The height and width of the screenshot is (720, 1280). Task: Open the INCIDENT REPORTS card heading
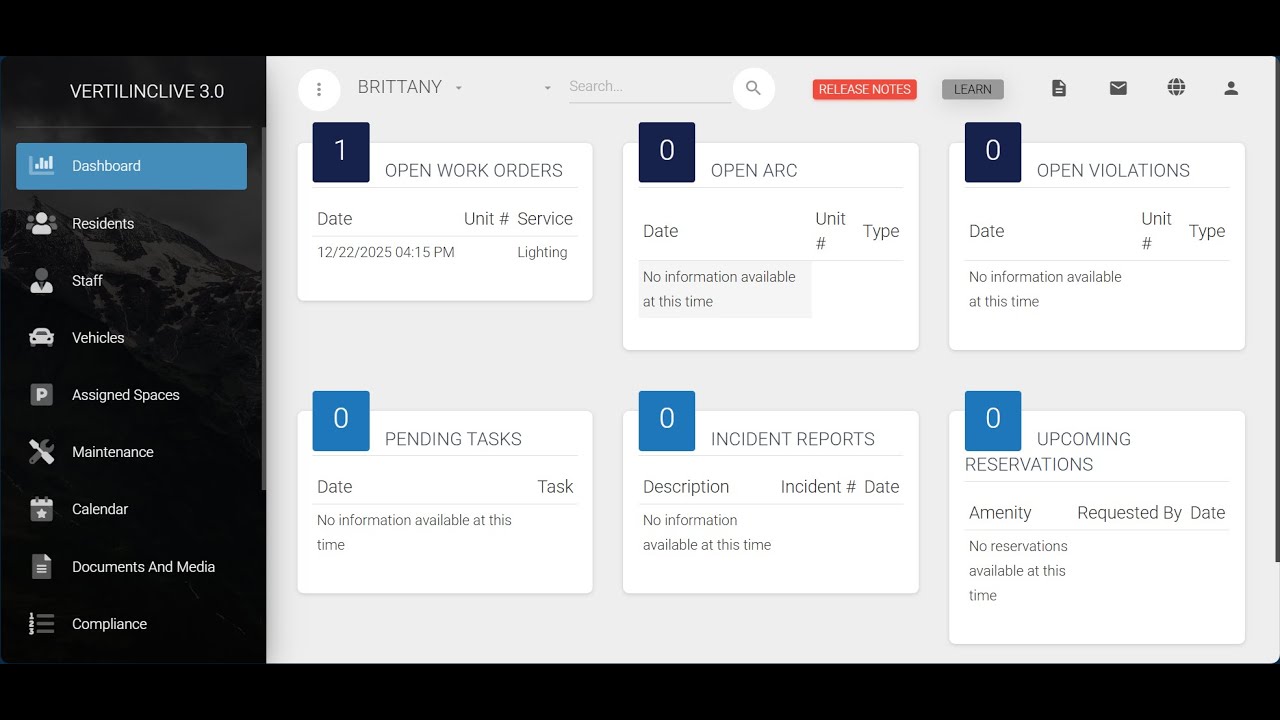click(x=793, y=438)
